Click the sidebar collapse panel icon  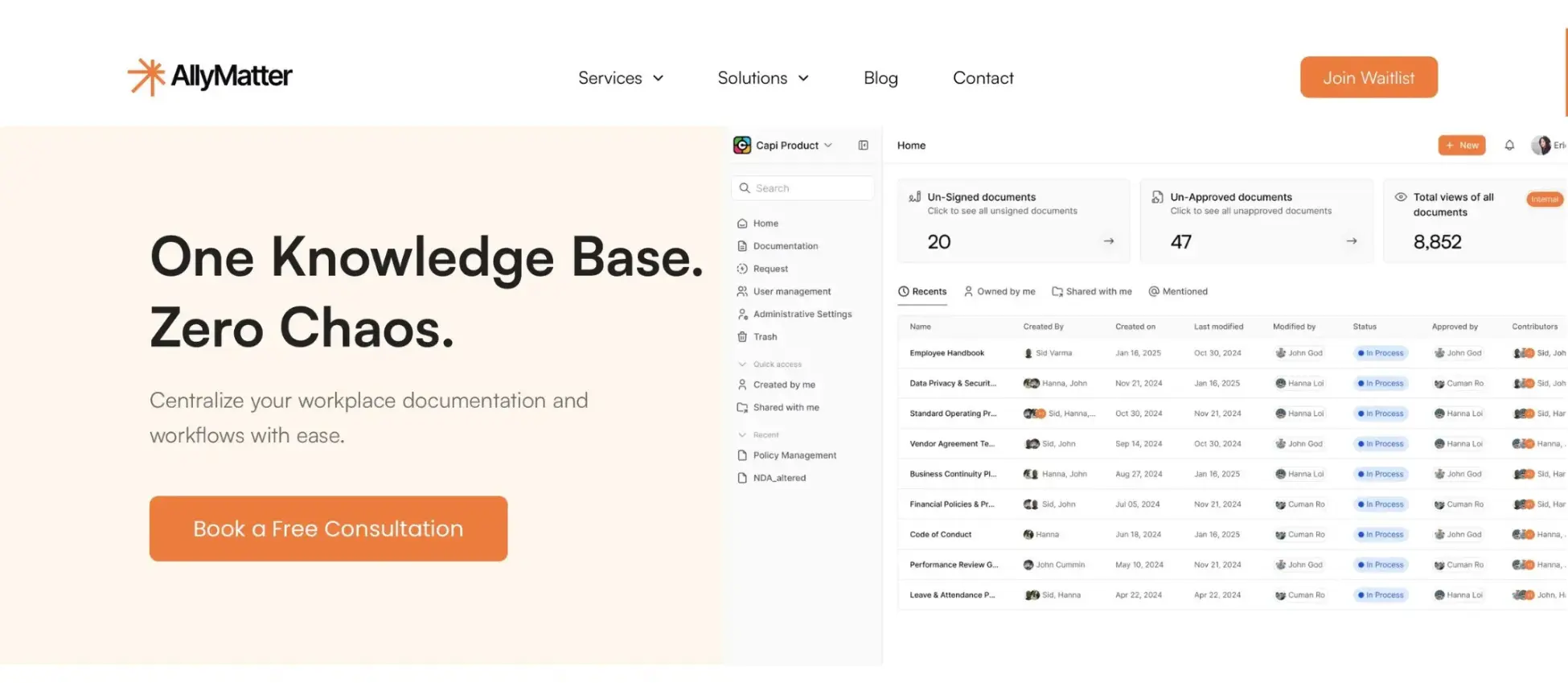[863, 145]
